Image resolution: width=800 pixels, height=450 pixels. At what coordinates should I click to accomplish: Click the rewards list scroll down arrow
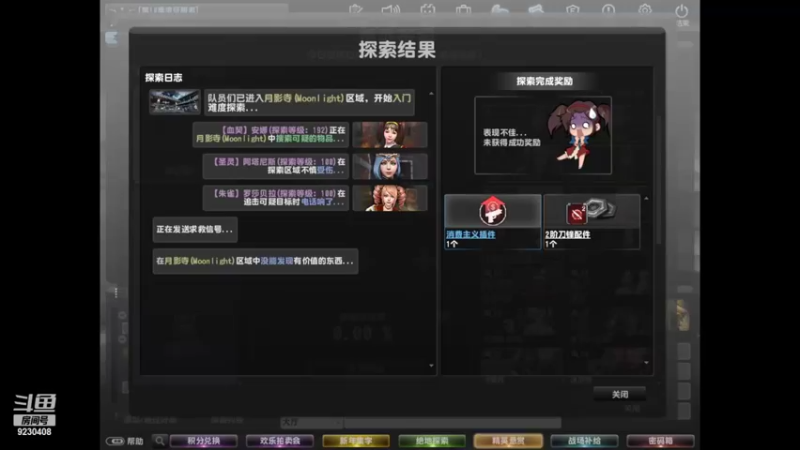coord(646,363)
